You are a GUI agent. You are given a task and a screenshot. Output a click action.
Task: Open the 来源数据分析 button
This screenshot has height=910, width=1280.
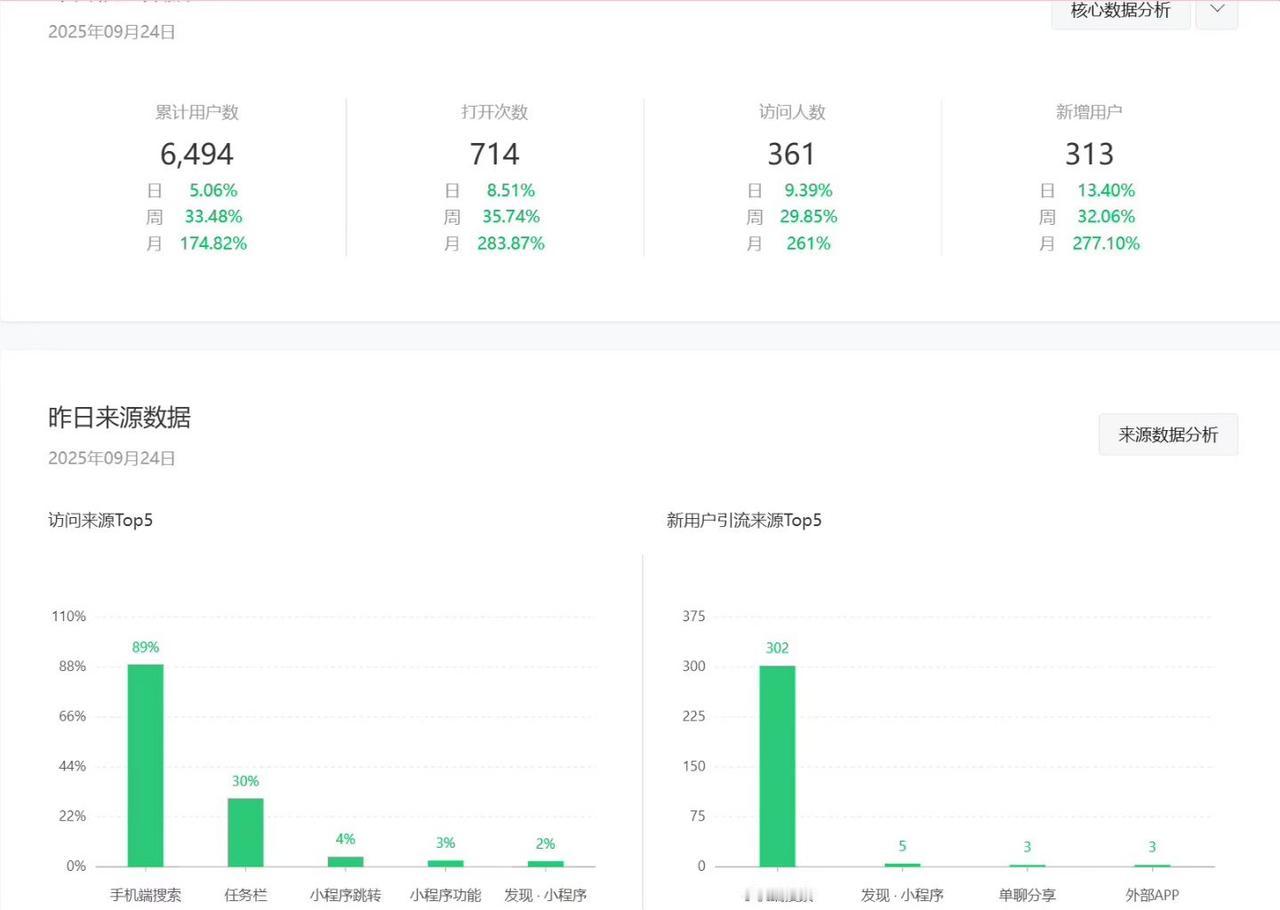1168,435
